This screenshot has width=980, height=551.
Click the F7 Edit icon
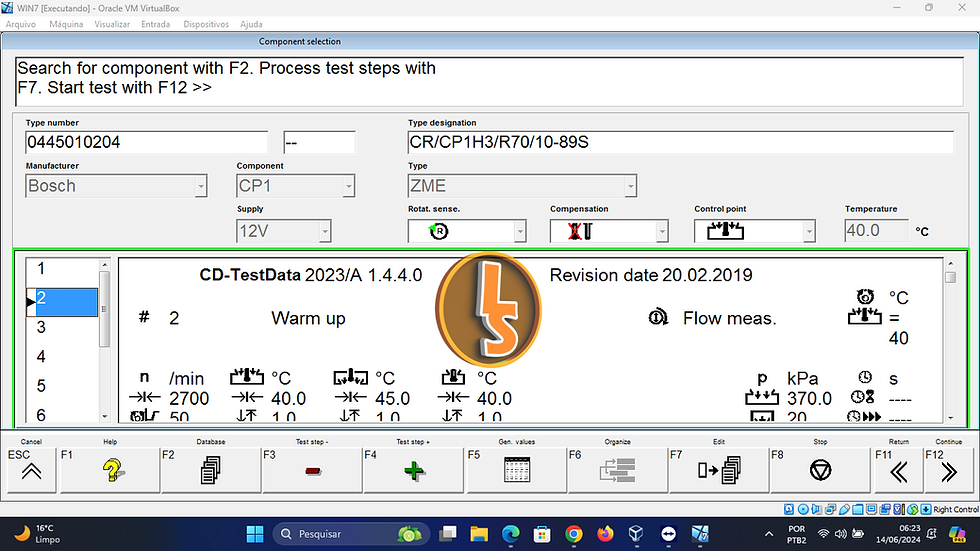(719, 470)
